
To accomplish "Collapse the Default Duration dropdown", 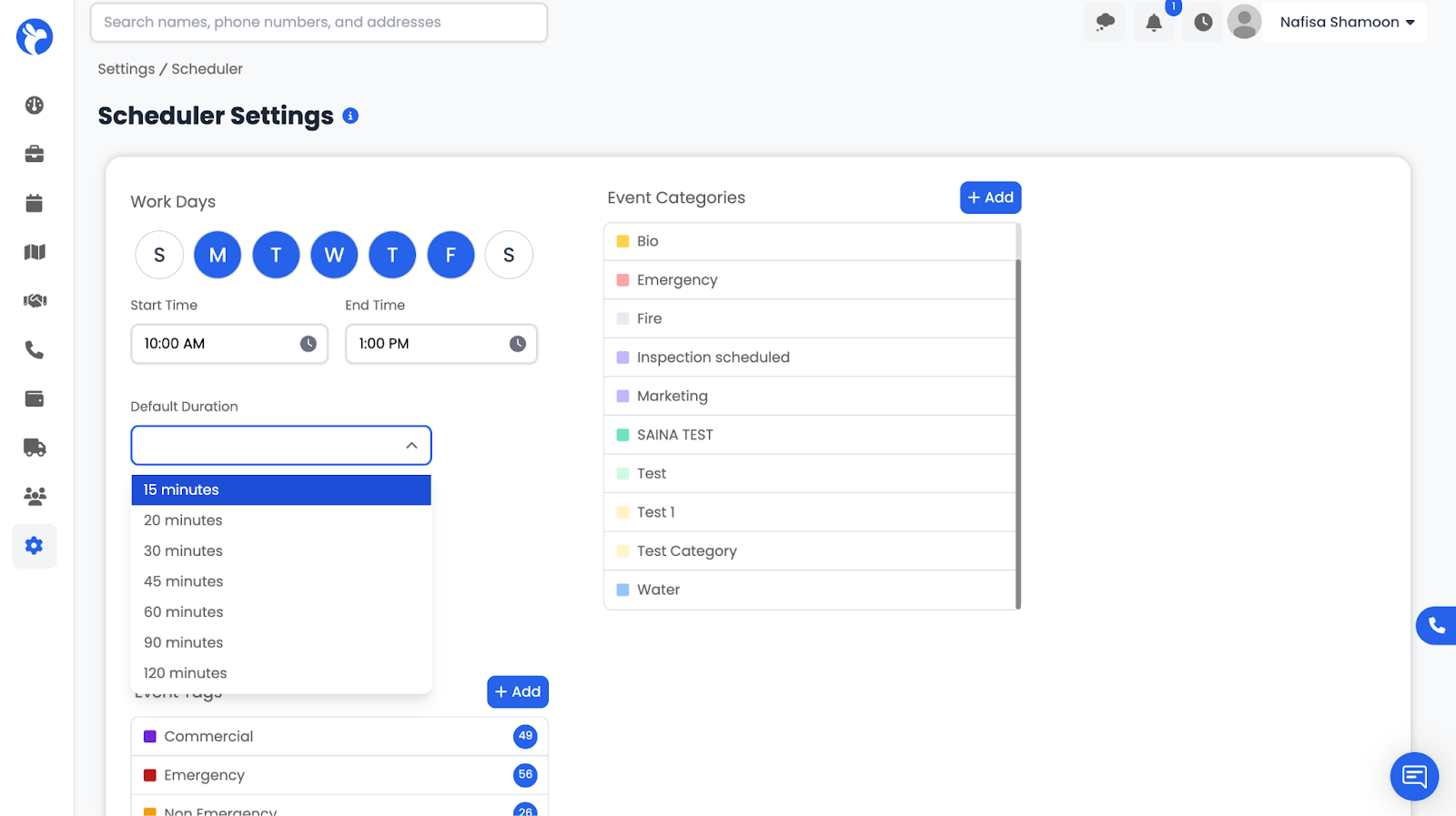I will 411,446.
